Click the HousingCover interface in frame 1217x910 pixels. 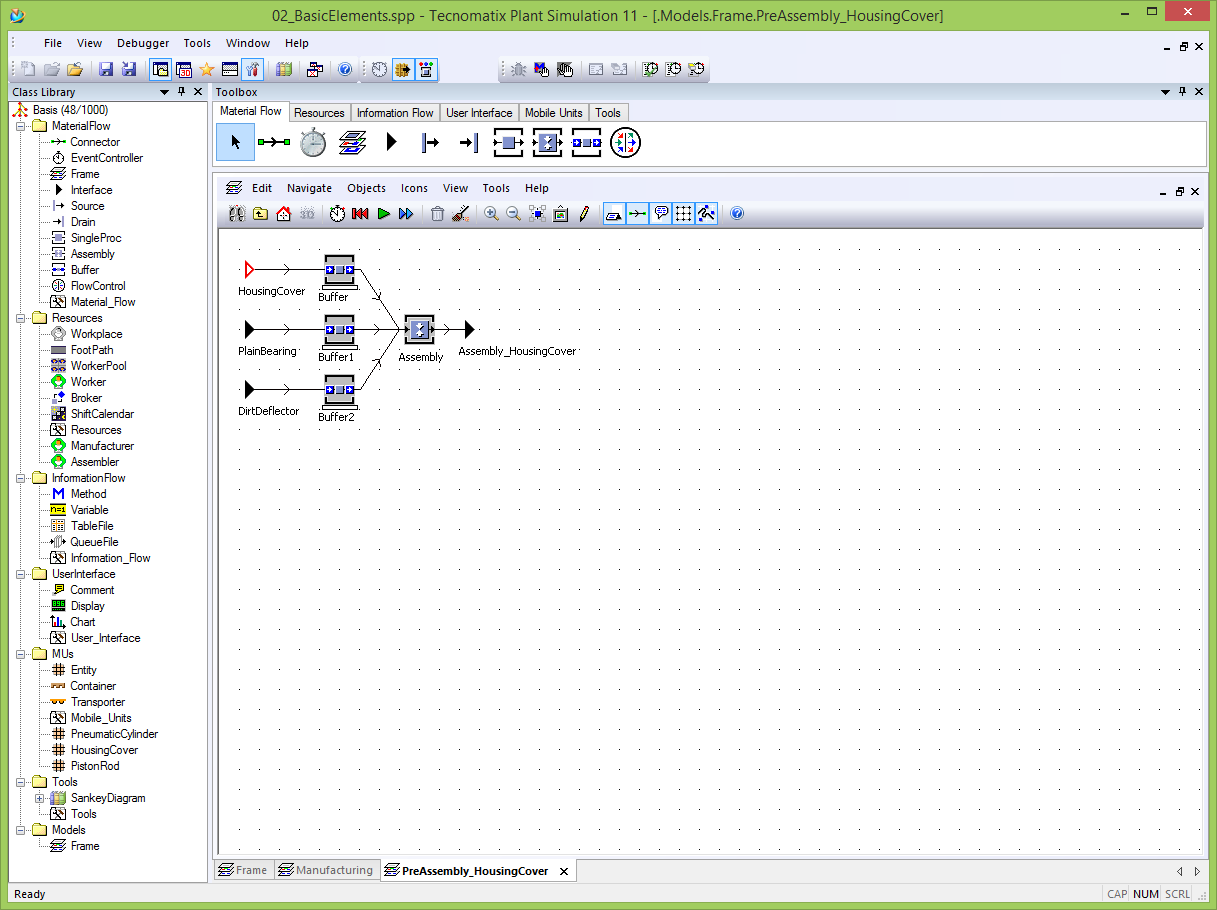pyautogui.click(x=250, y=269)
